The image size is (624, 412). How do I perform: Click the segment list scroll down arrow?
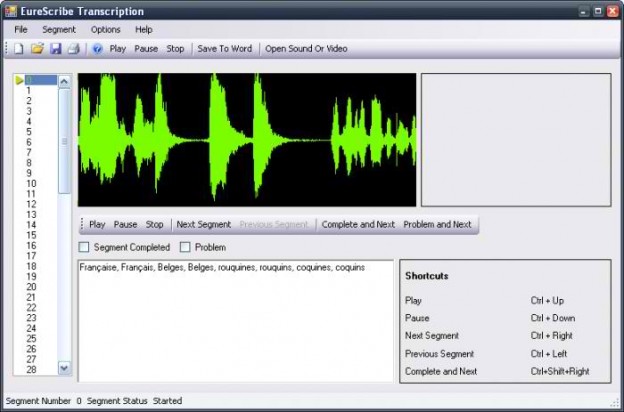click(64, 368)
